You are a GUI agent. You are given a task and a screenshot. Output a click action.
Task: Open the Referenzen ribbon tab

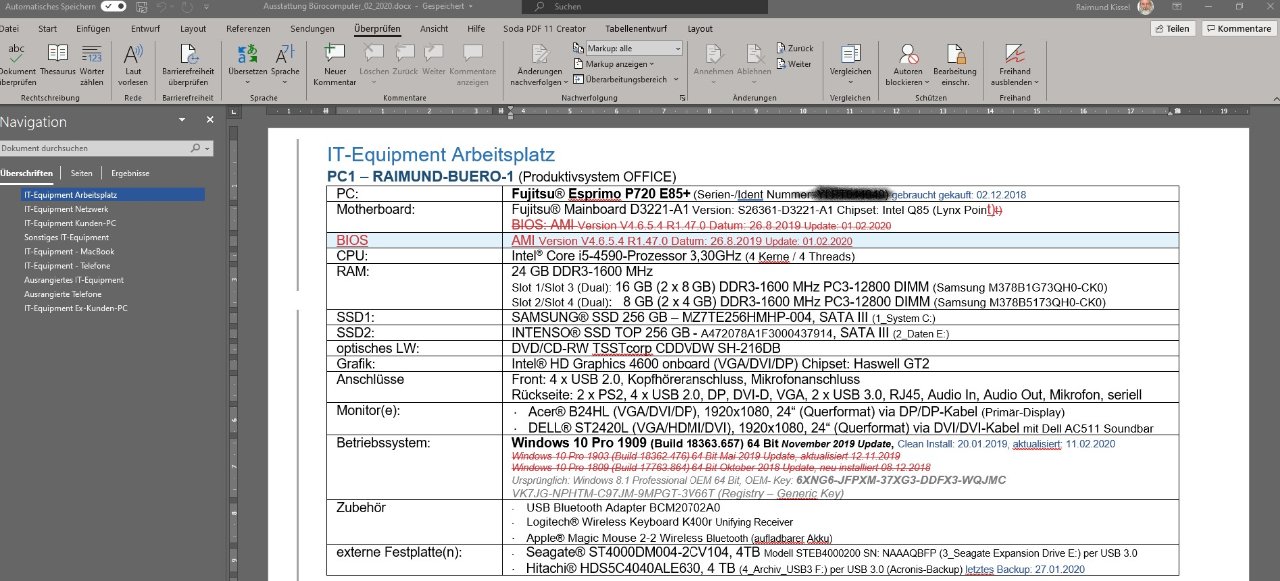[x=248, y=29]
